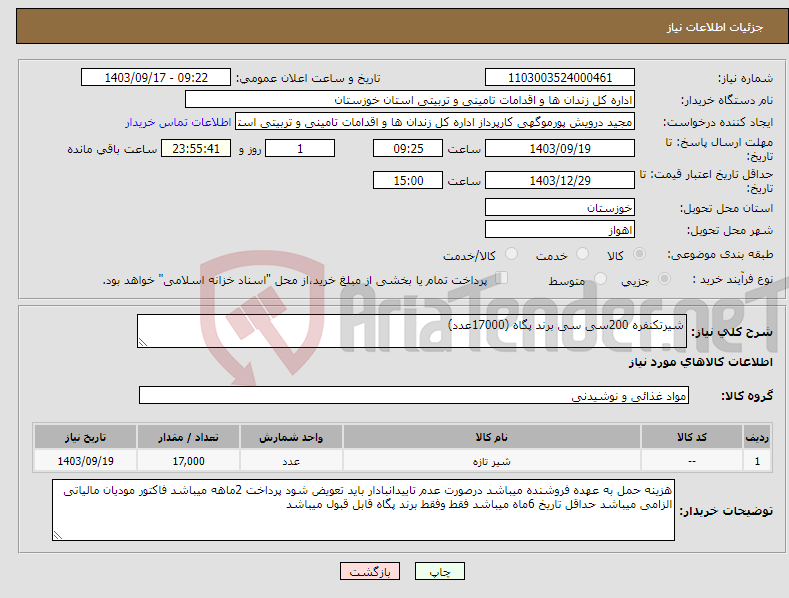Select the متوسط purchase type radio
Image resolution: width=789 pixels, height=598 pixels.
pyautogui.click(x=600, y=278)
